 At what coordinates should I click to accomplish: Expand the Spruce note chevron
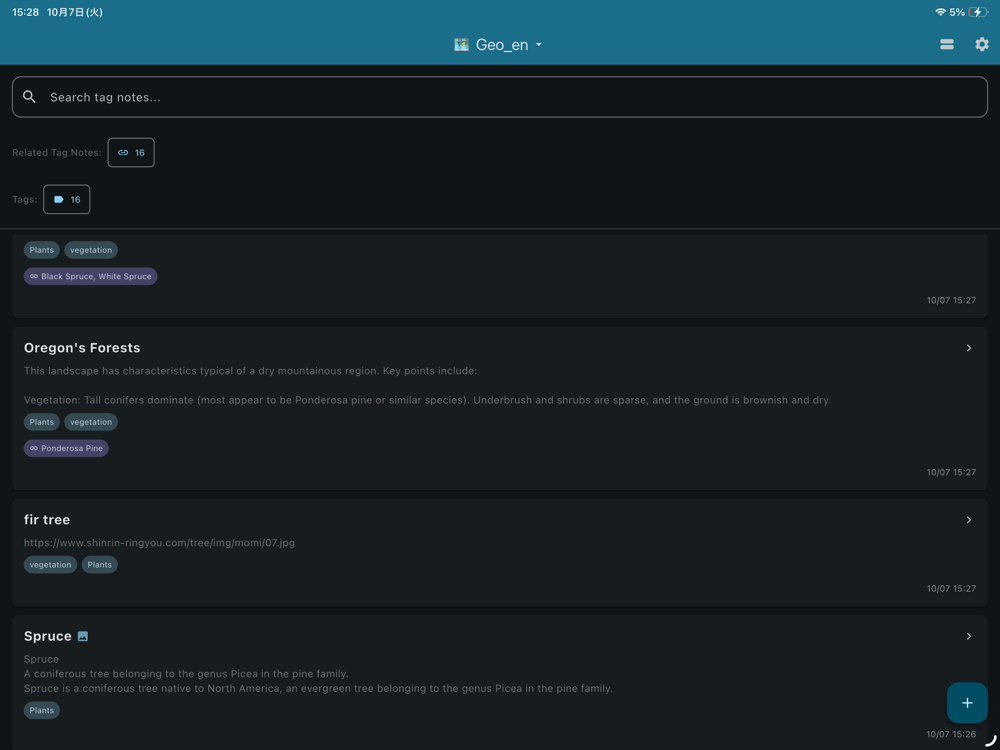coord(969,636)
